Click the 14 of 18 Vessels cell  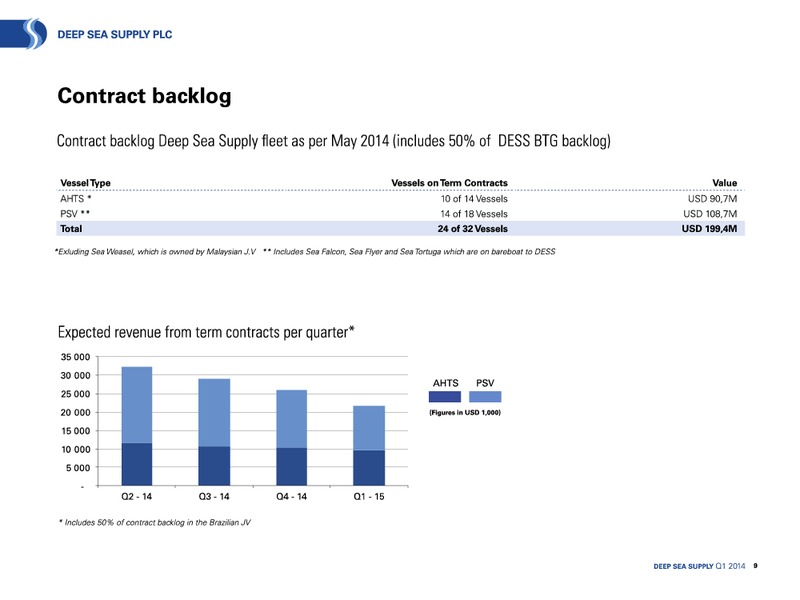coord(474,214)
